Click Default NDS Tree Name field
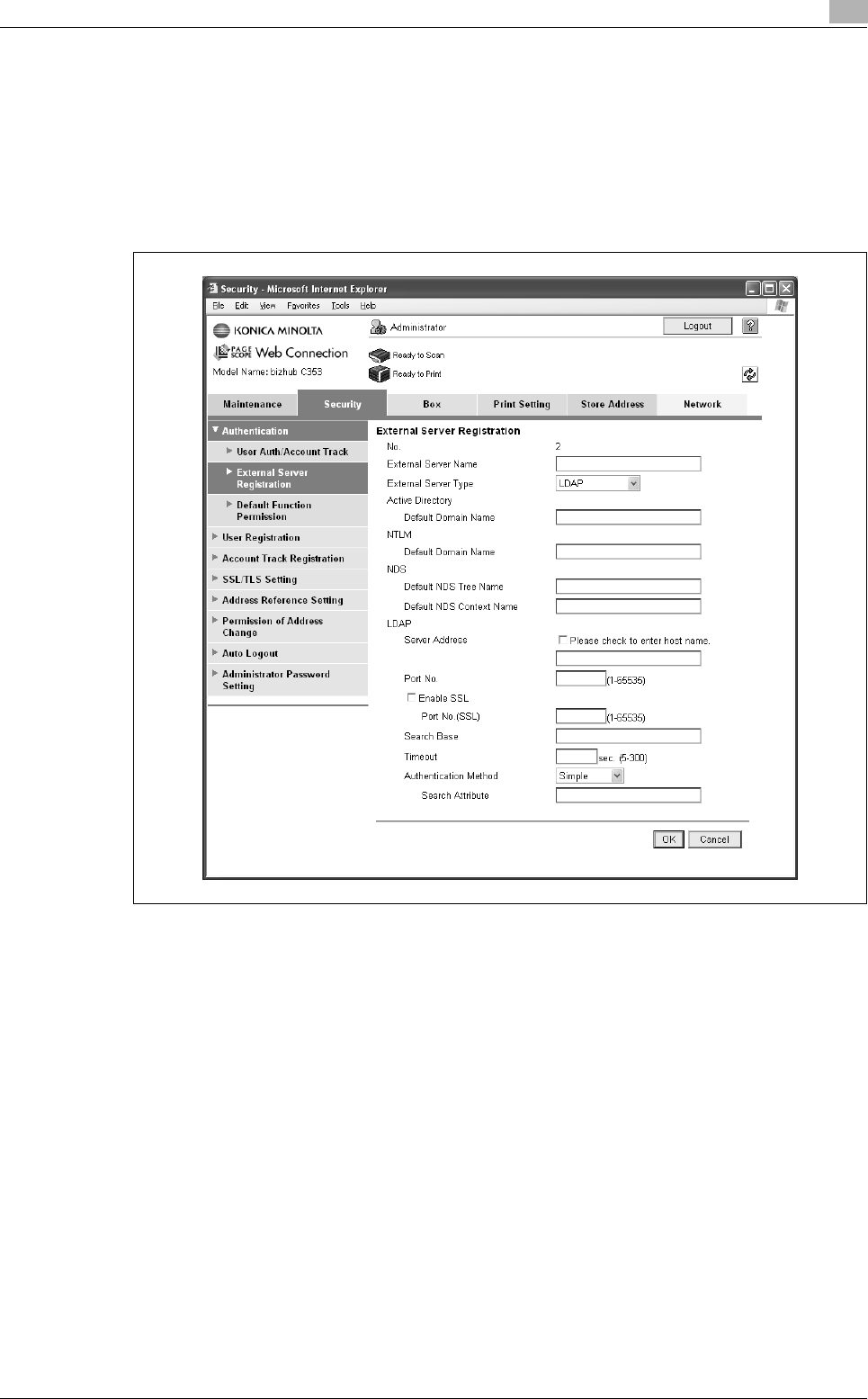This screenshot has width=868, height=1399. 628,587
